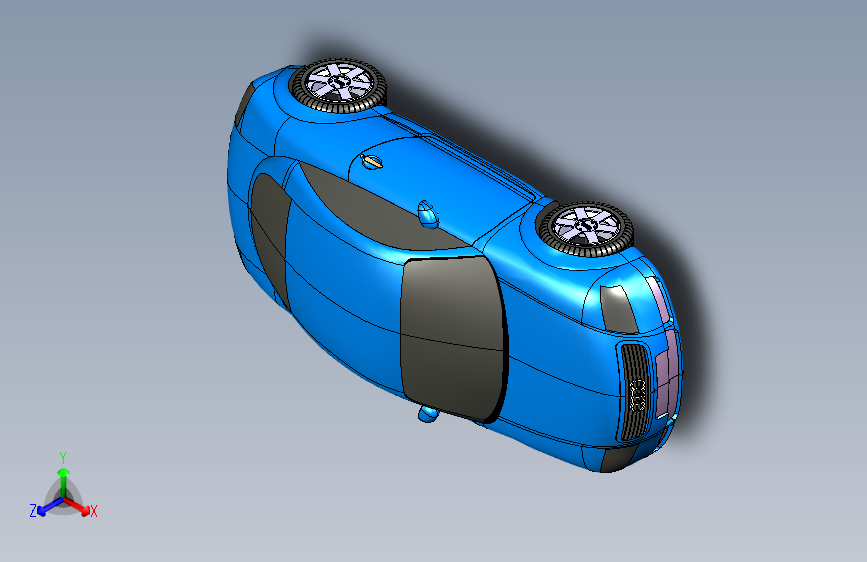Click the red X axis of the view triad

77,506
